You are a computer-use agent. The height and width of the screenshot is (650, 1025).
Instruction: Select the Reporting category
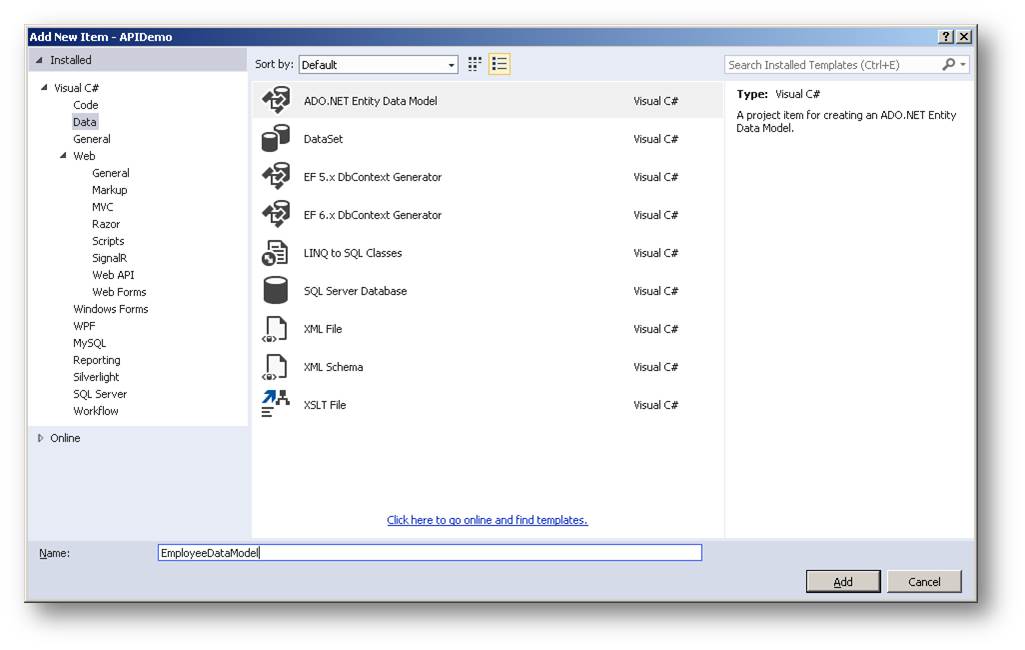97,360
